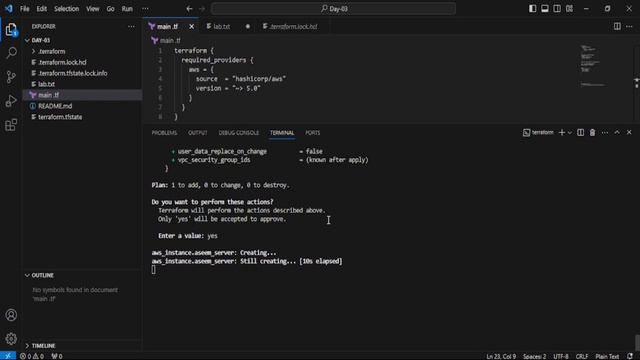
Task: Open the Manage settings gear
Action: pos(11,338)
